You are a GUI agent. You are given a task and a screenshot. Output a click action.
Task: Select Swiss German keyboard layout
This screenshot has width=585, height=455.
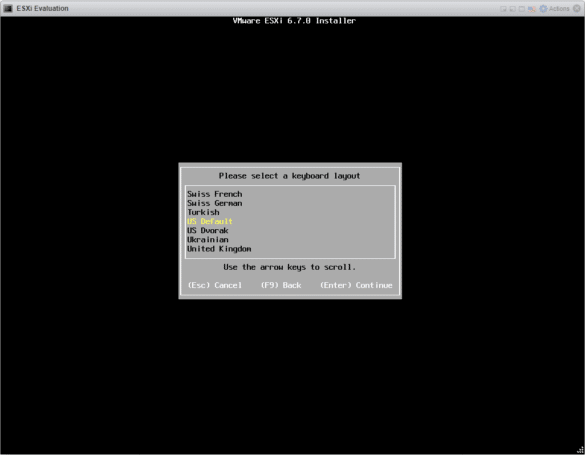coord(215,203)
